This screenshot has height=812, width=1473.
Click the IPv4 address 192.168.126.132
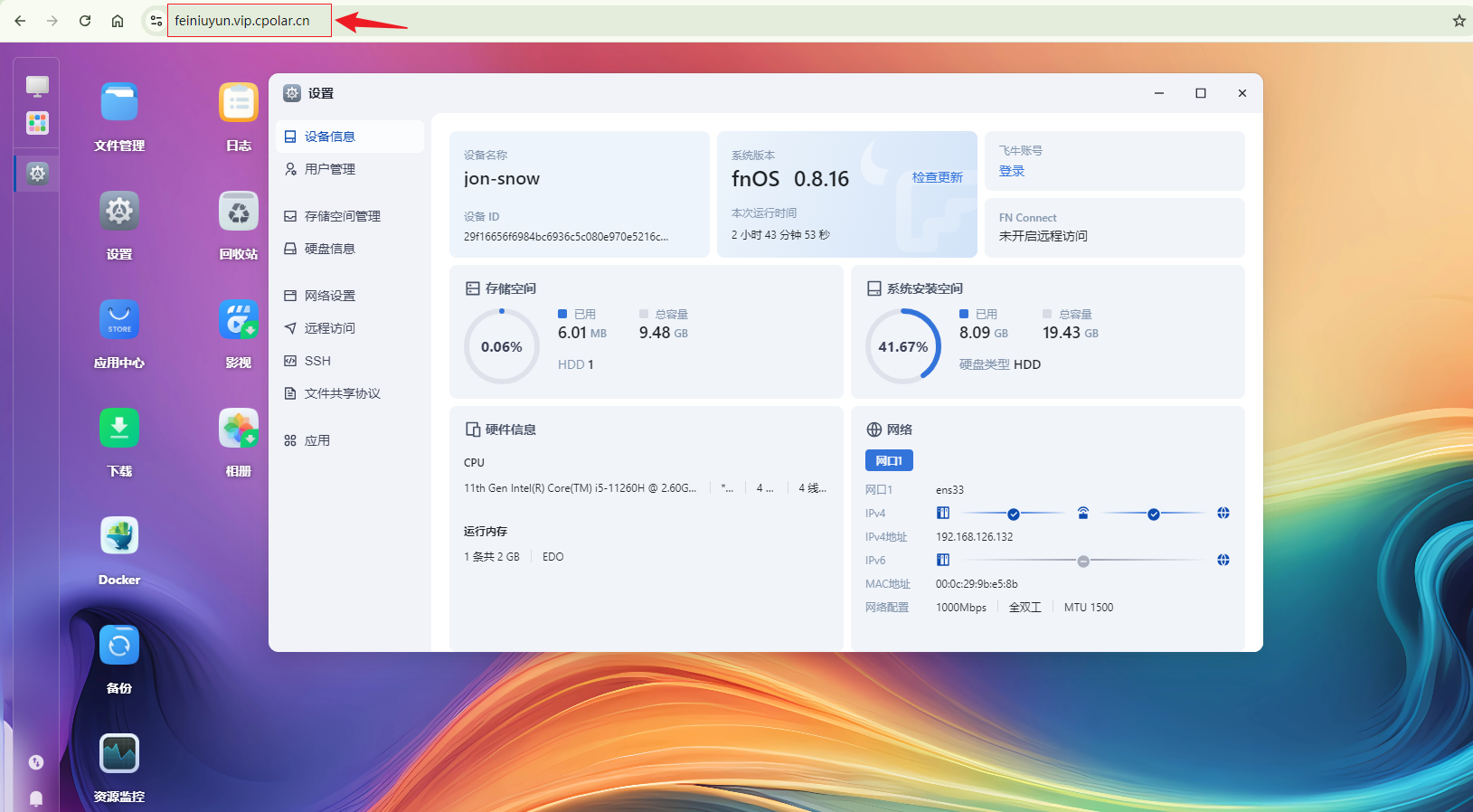pos(975,537)
